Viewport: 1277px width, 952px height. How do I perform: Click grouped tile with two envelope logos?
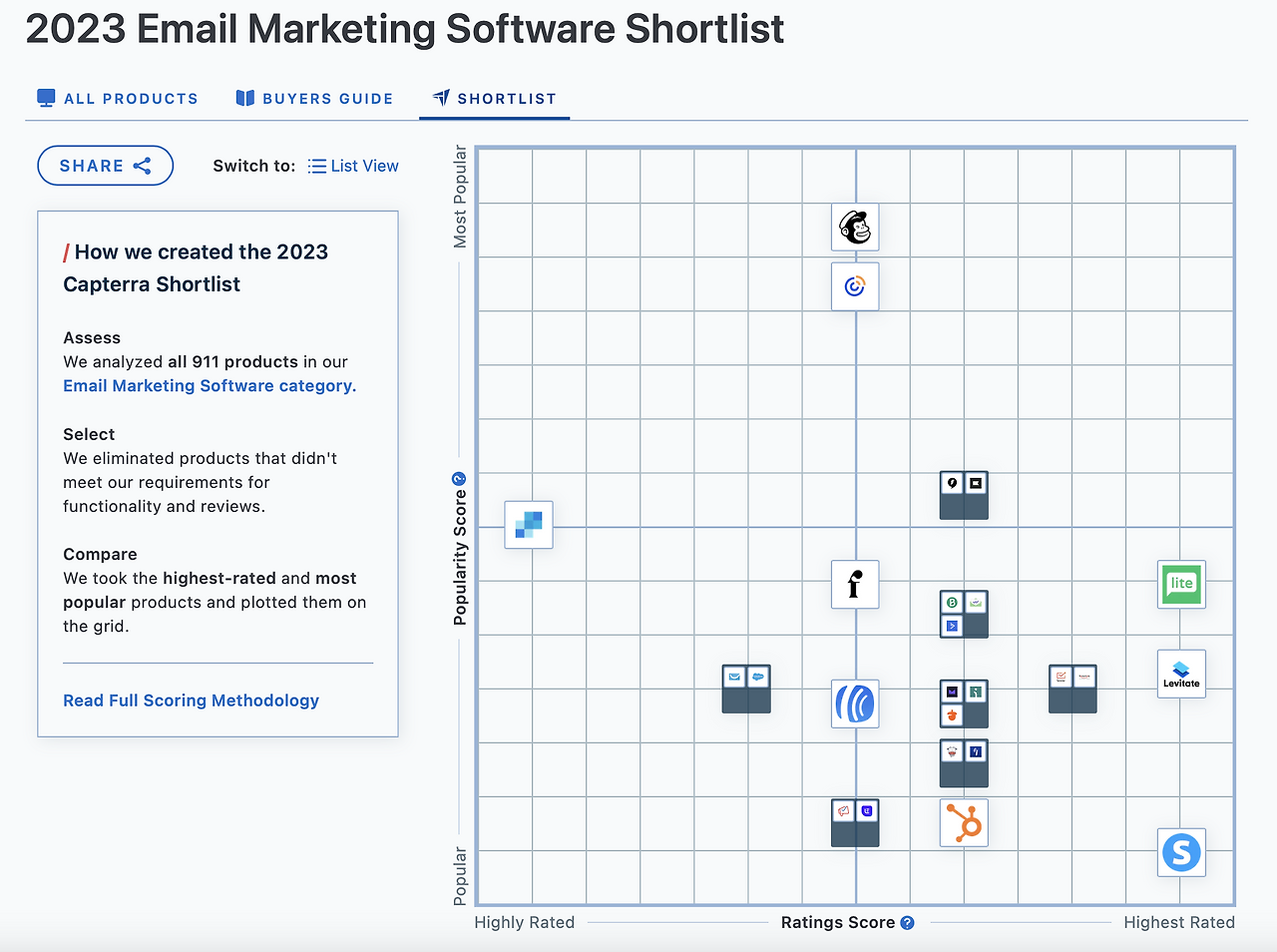coord(746,689)
